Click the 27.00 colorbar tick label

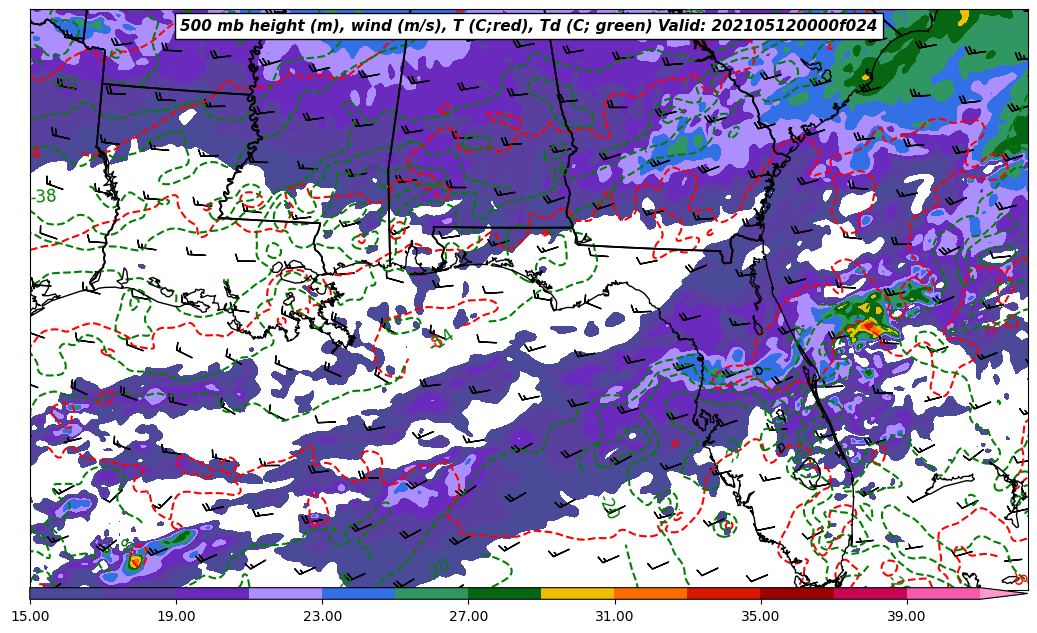468,616
